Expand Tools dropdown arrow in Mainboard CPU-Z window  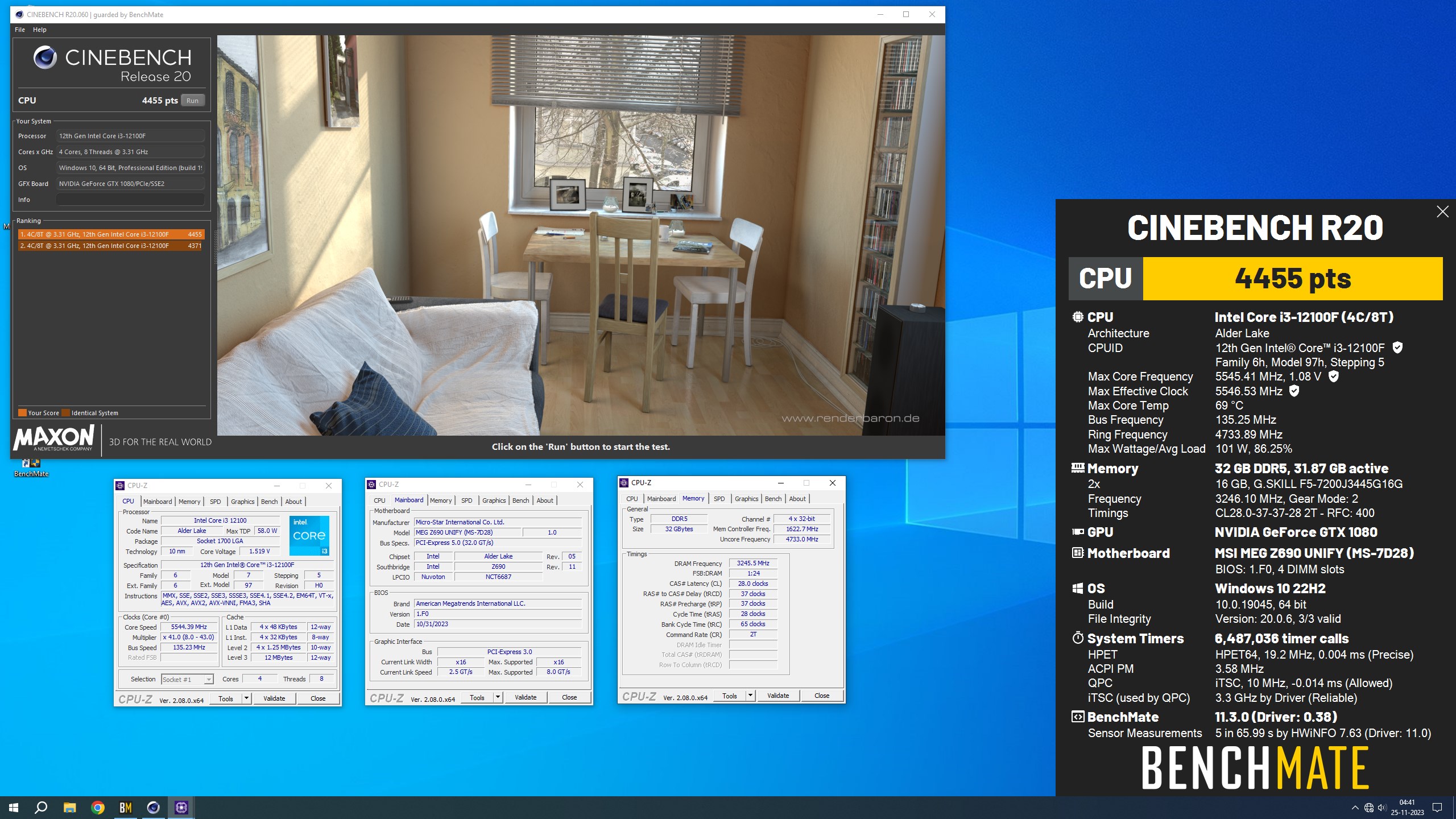click(498, 697)
